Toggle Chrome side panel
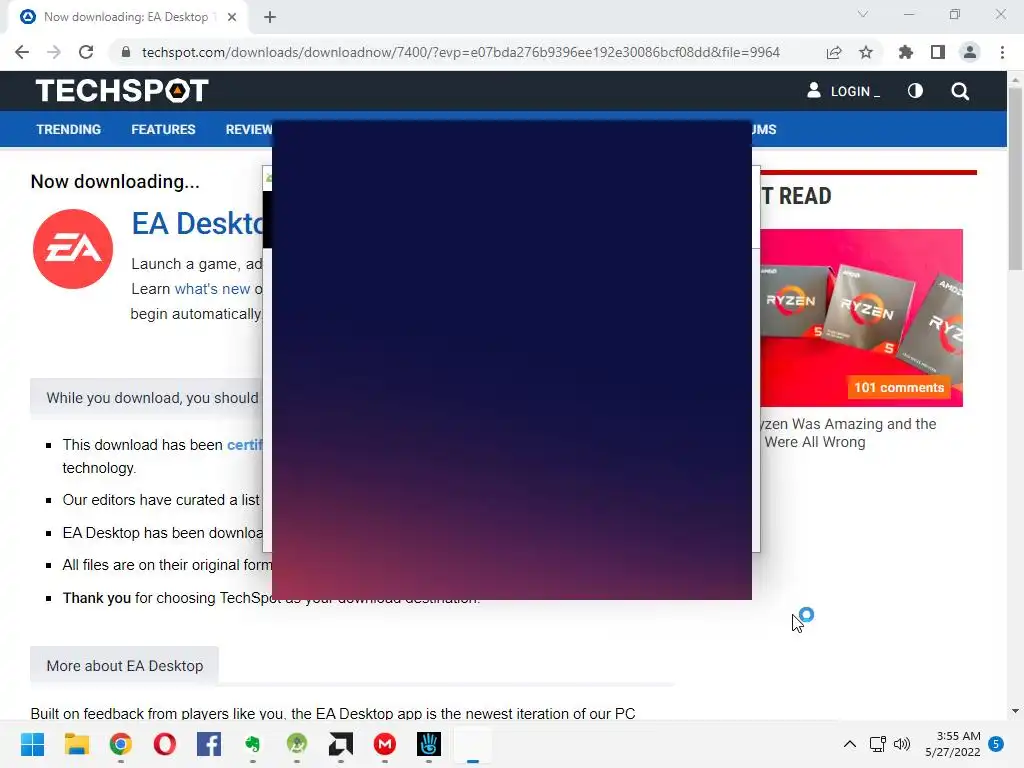This screenshot has width=1024, height=768. [x=938, y=52]
